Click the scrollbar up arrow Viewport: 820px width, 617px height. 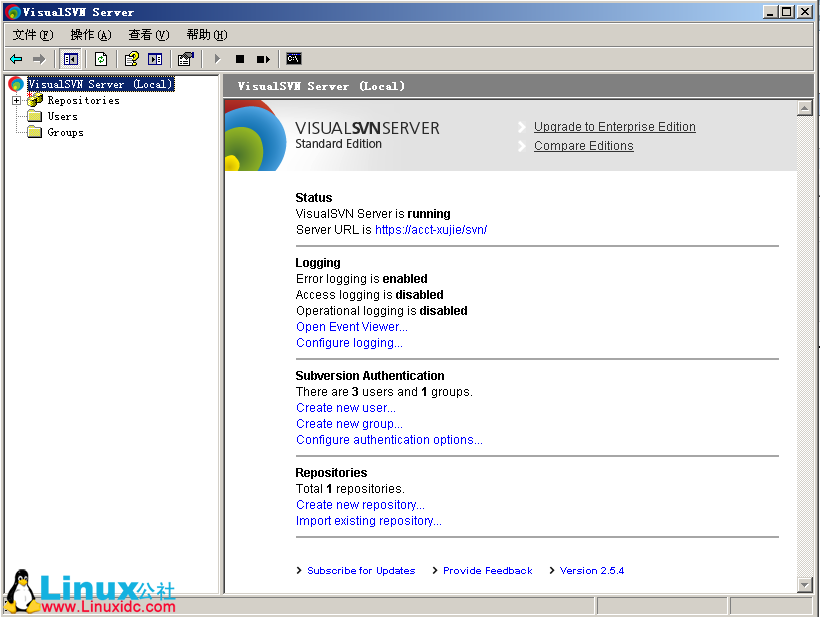click(x=804, y=108)
